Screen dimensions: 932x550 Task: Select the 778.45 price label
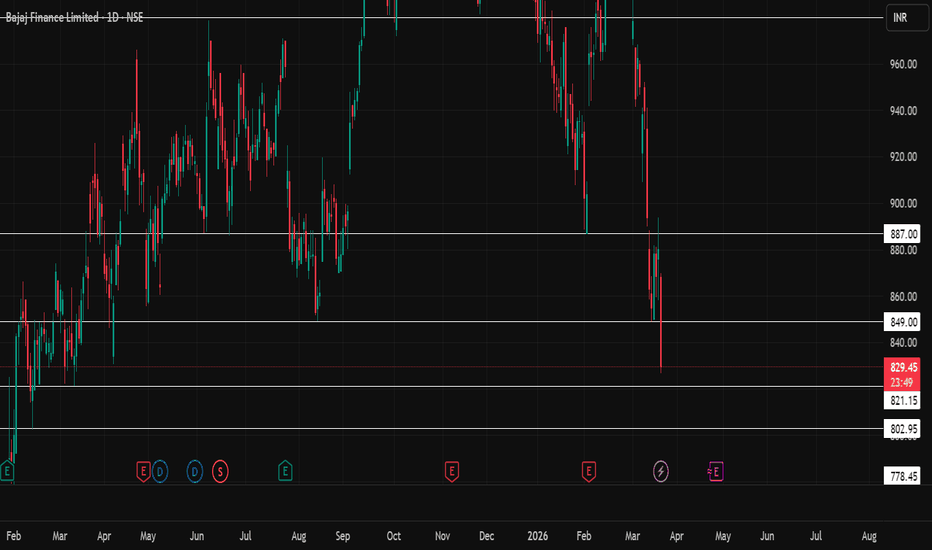click(902, 476)
